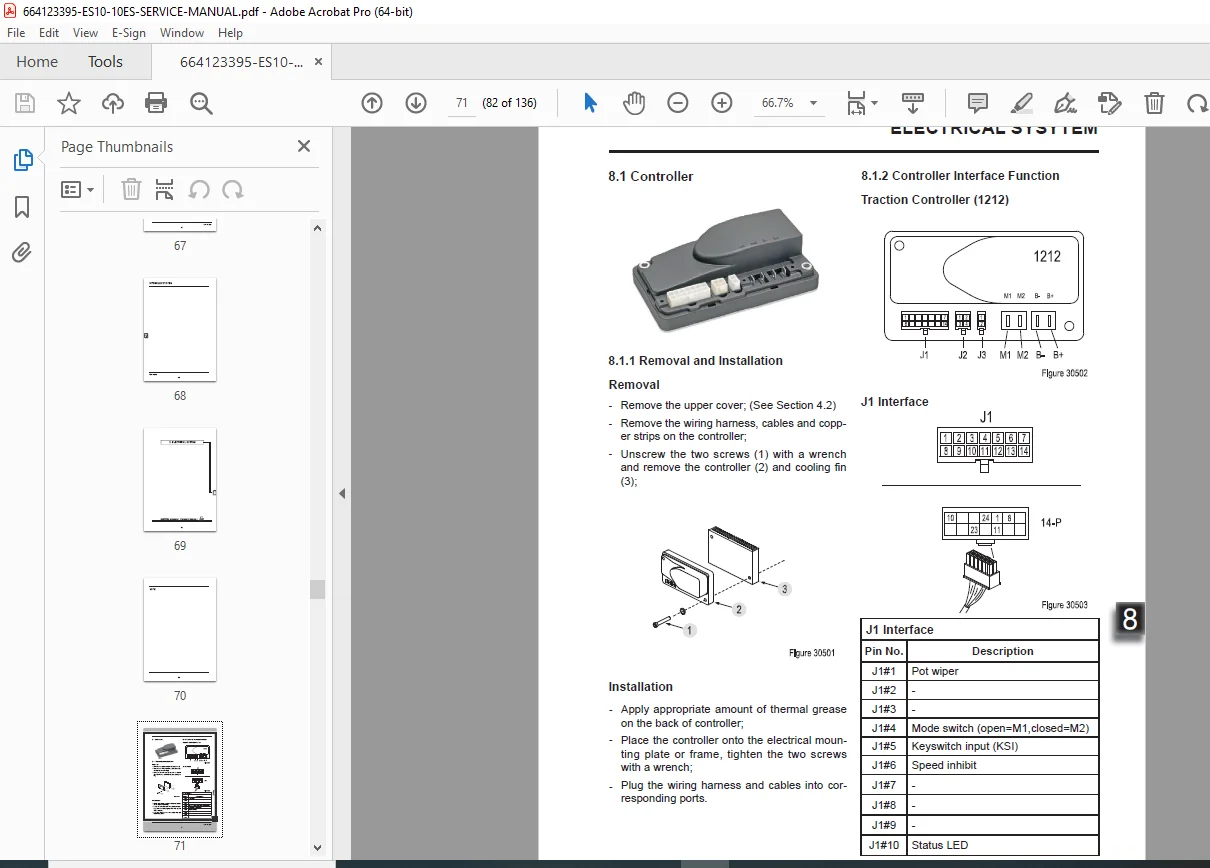Delete selected thumbnail pages trash icon
1210x868 pixels.
[131, 189]
